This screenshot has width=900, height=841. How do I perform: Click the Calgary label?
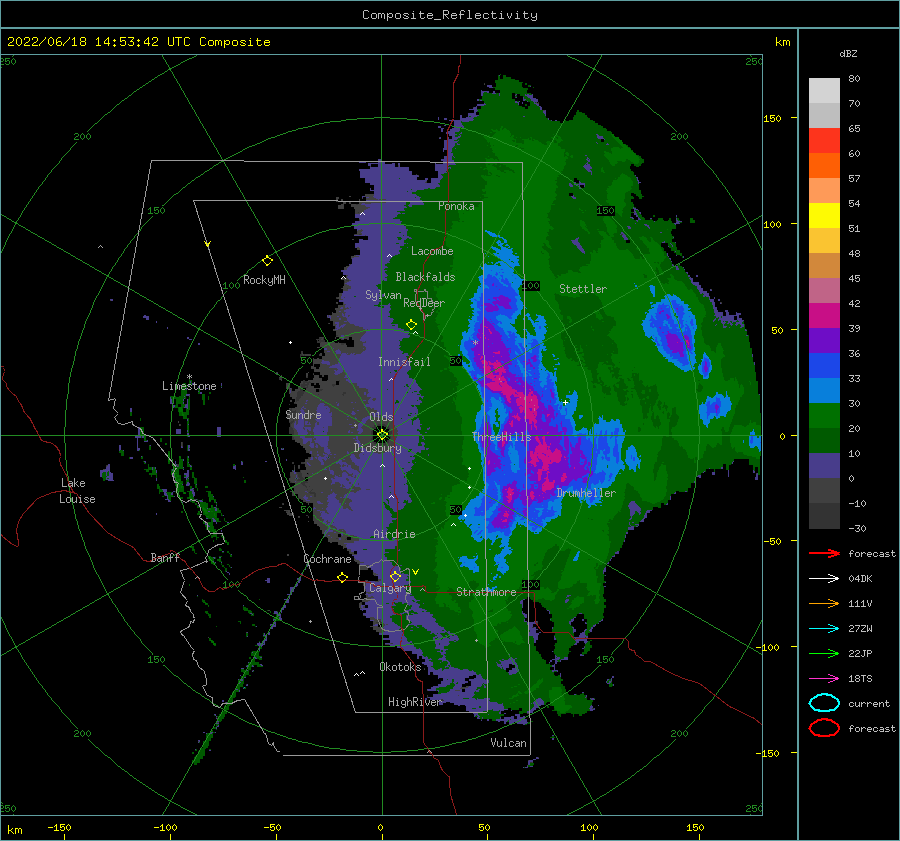click(390, 588)
